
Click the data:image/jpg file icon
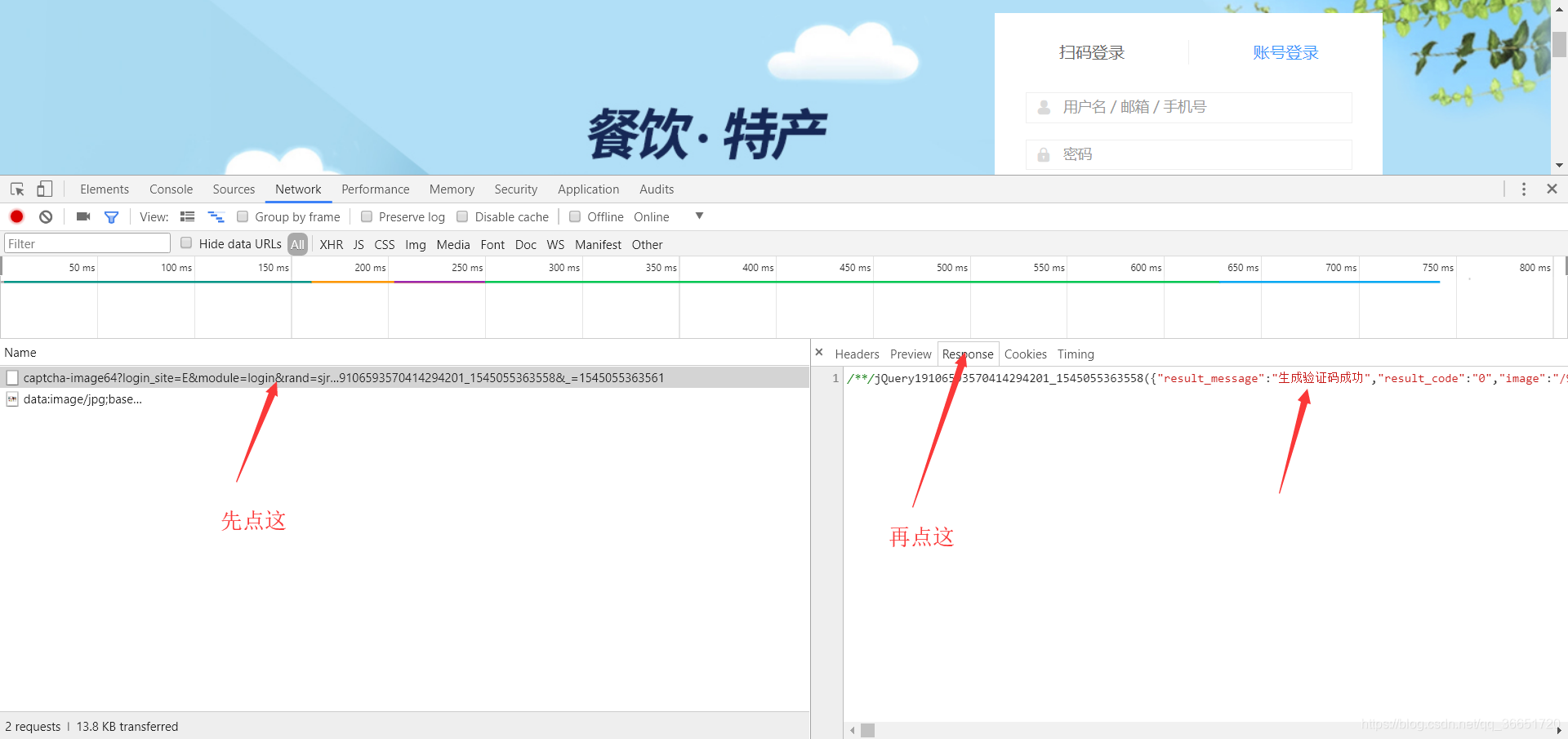click(12, 399)
